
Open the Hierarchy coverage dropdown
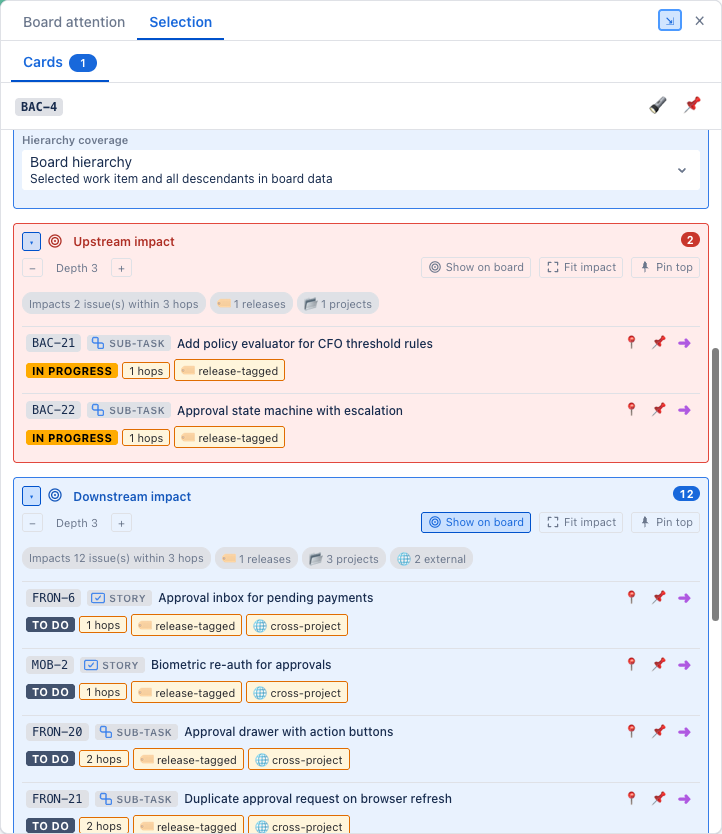click(x=361, y=170)
